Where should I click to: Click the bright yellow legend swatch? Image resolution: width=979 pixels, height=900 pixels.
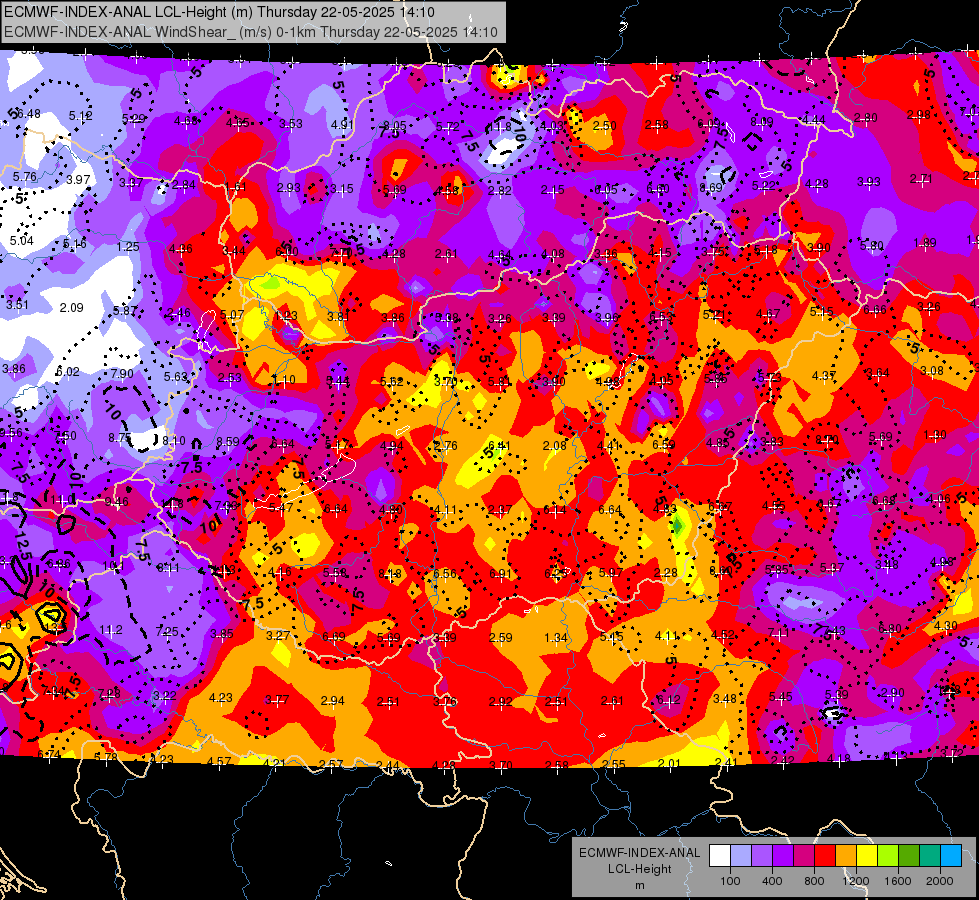coord(867,856)
